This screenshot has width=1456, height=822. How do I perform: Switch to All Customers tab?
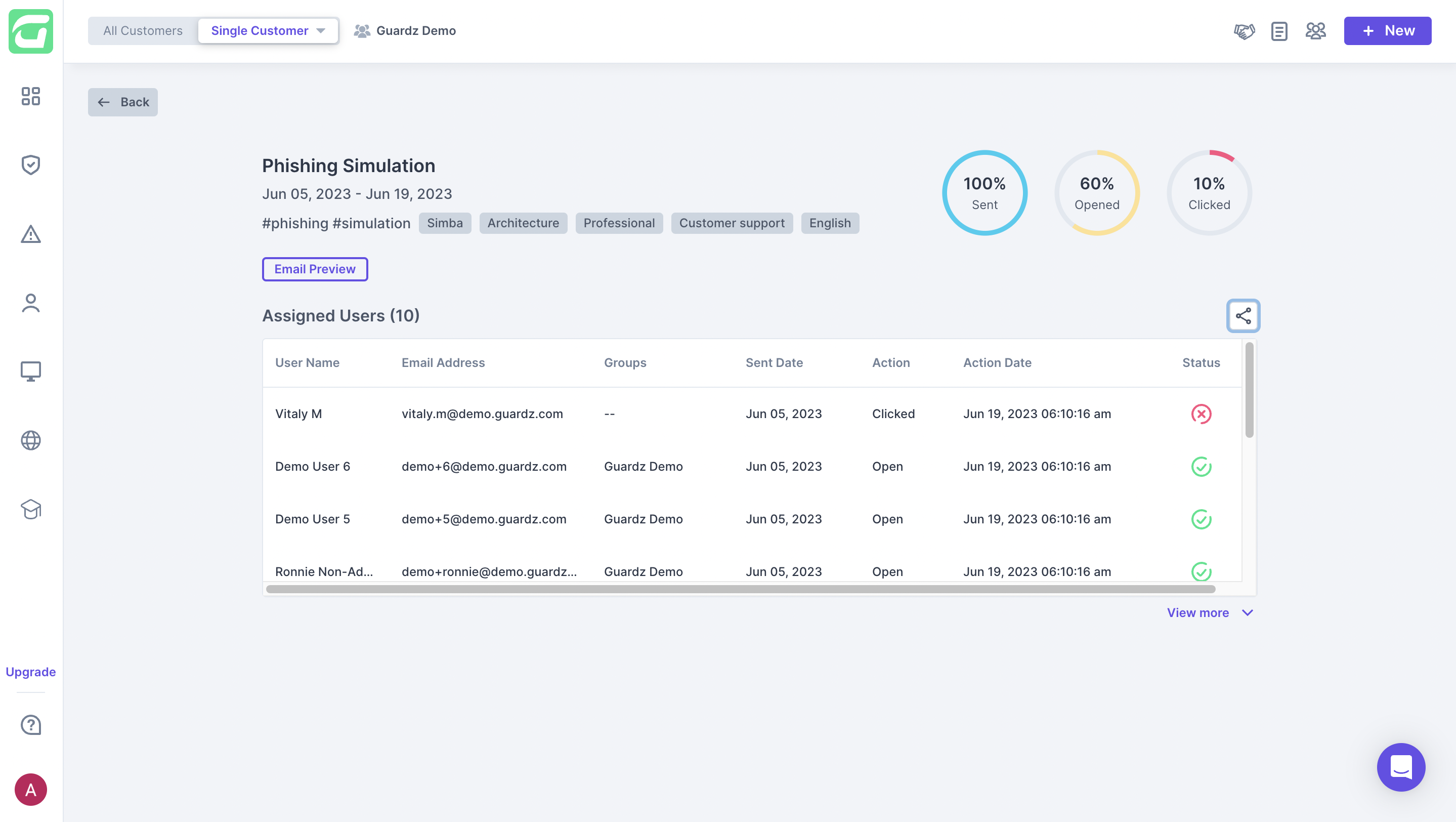coord(143,31)
